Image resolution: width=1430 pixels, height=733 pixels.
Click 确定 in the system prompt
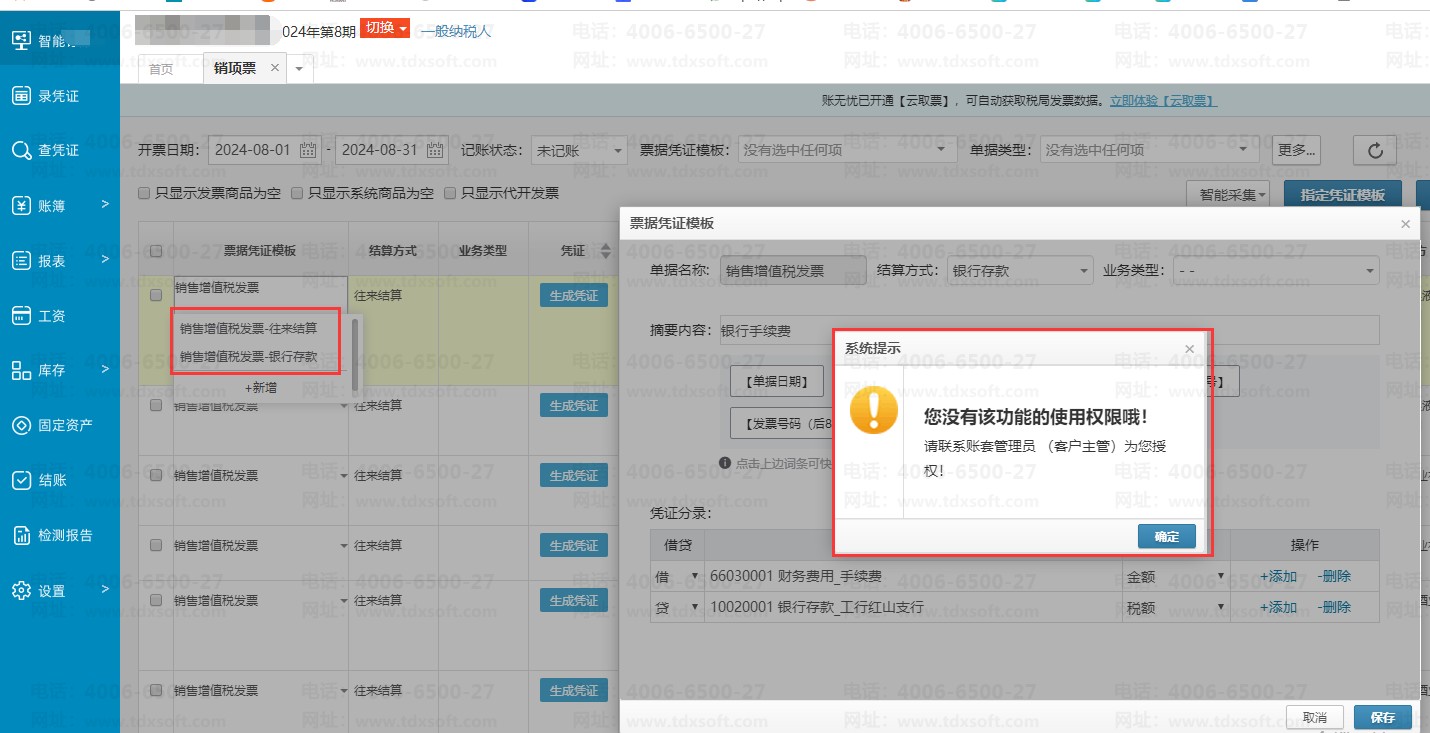pos(1166,537)
